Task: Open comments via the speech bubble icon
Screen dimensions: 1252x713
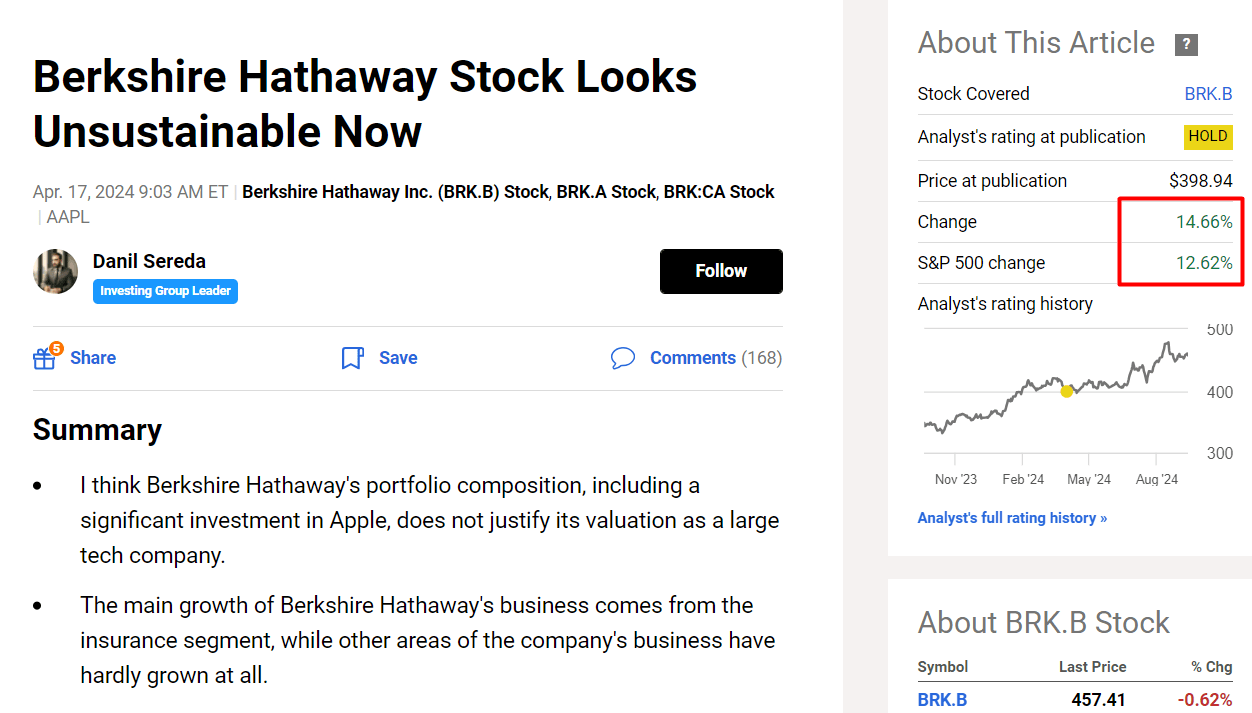Action: coord(623,357)
